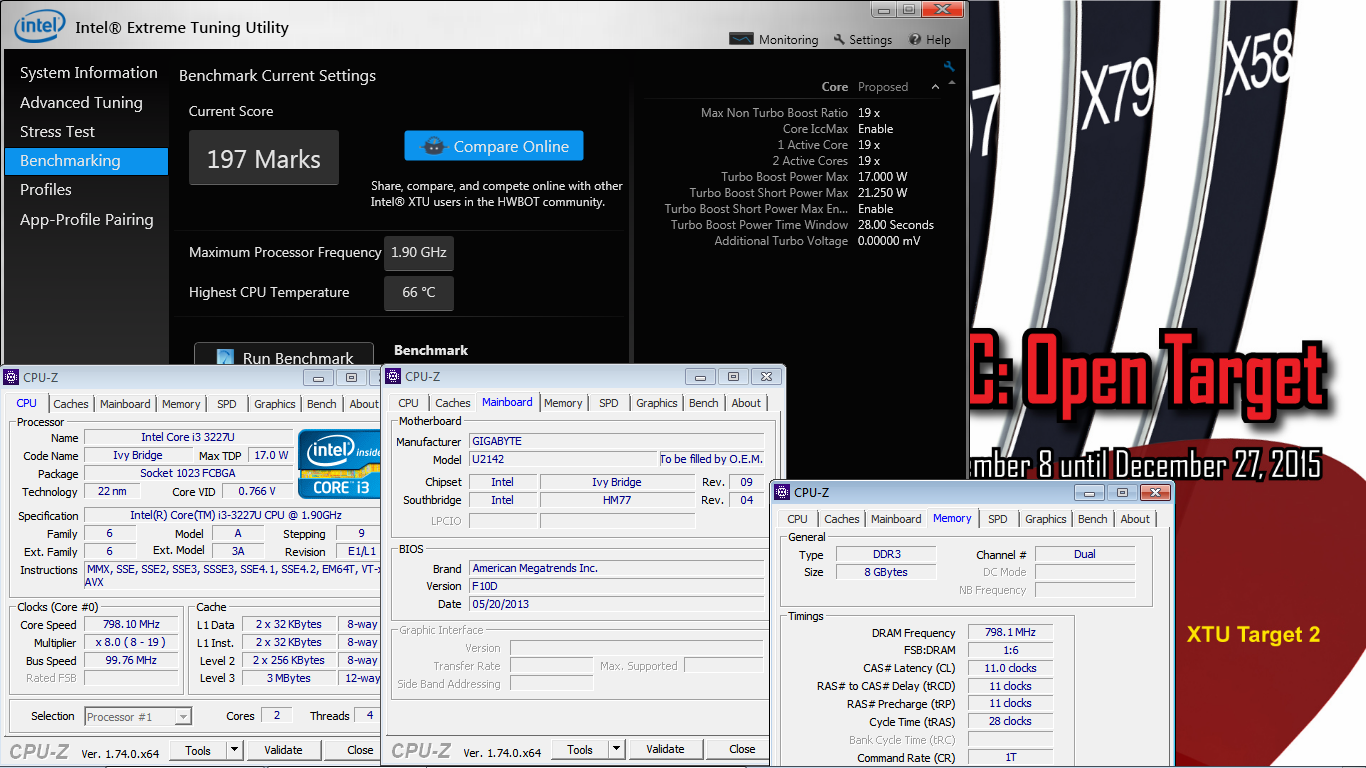Minimize the CPU-Z Memory window
Screen dimensions: 1366x768
(x=1090, y=492)
